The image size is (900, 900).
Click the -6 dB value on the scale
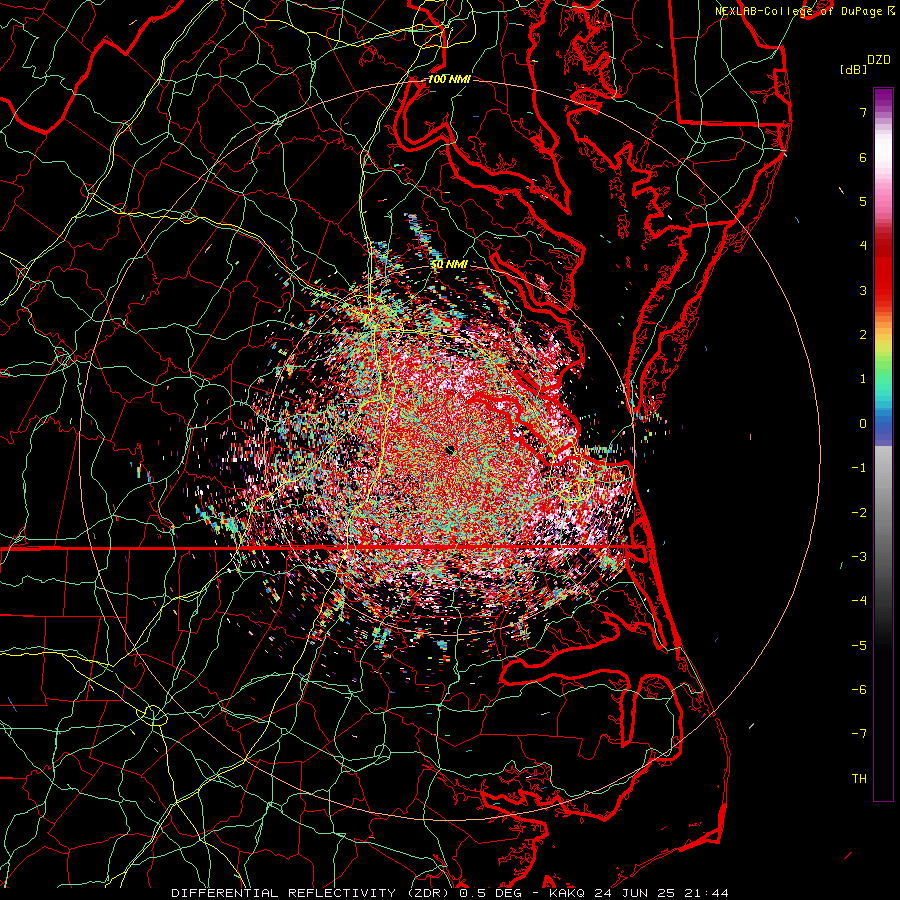click(859, 690)
